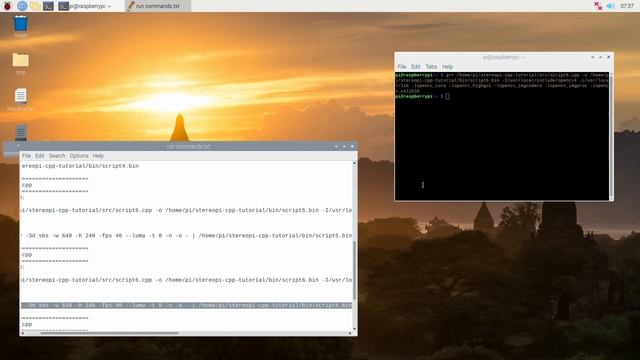Select the dark document icon on desktop
Screen dimensions: 640x360
click(21, 133)
